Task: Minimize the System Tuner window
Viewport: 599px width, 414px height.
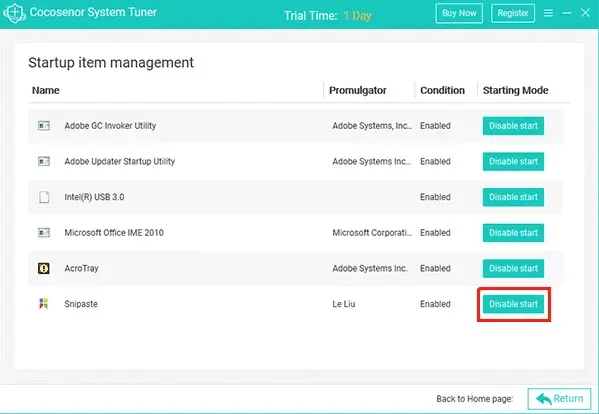Action: [567, 13]
